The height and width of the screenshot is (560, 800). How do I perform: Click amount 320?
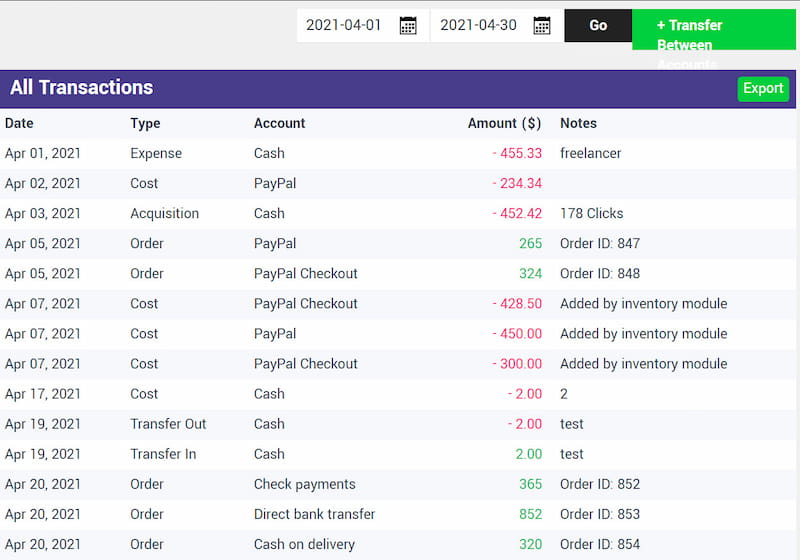click(x=531, y=545)
